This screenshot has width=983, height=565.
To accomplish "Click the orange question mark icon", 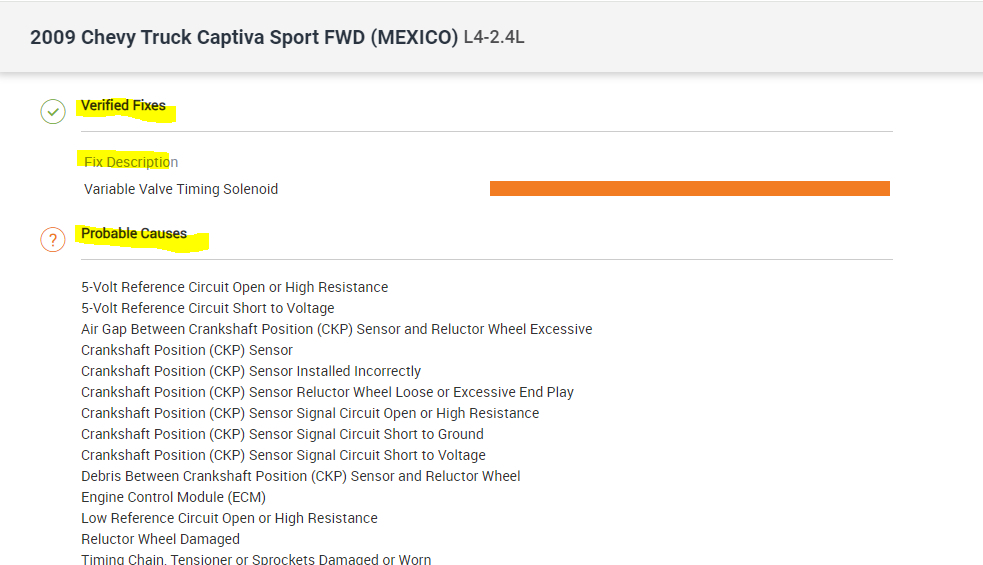I will pyautogui.click(x=53, y=240).
